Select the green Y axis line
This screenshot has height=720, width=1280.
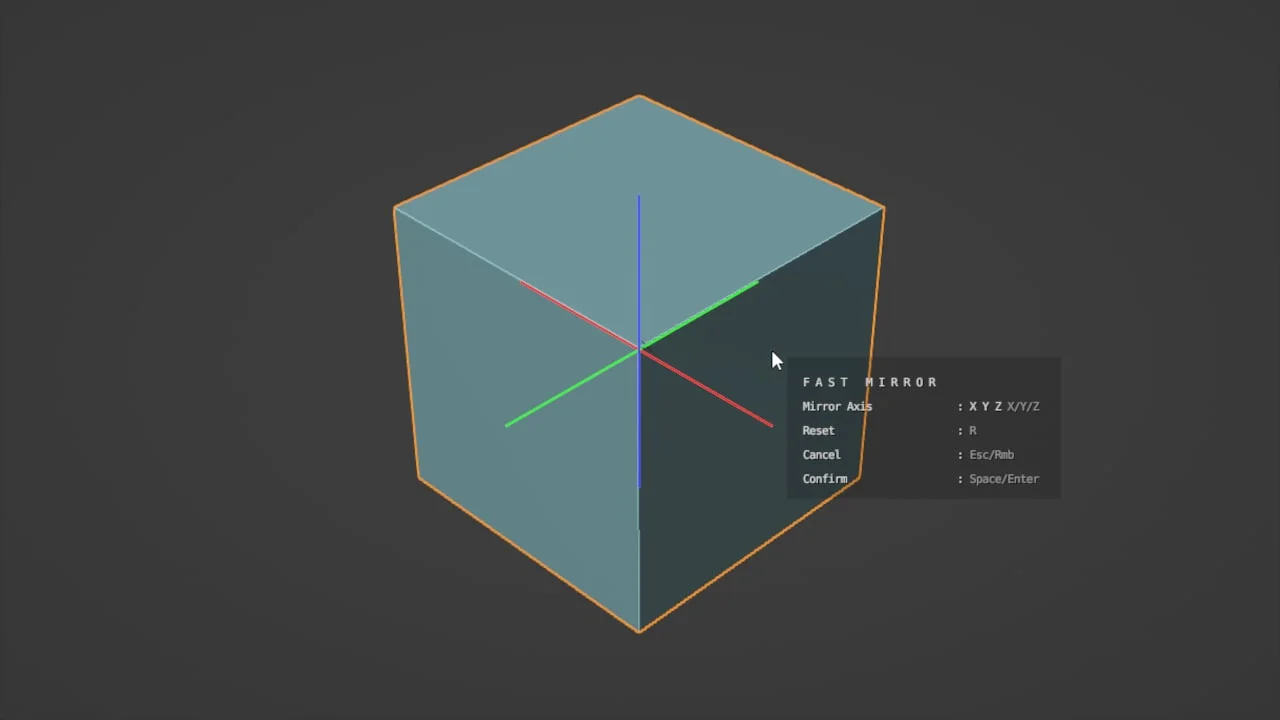click(x=570, y=390)
